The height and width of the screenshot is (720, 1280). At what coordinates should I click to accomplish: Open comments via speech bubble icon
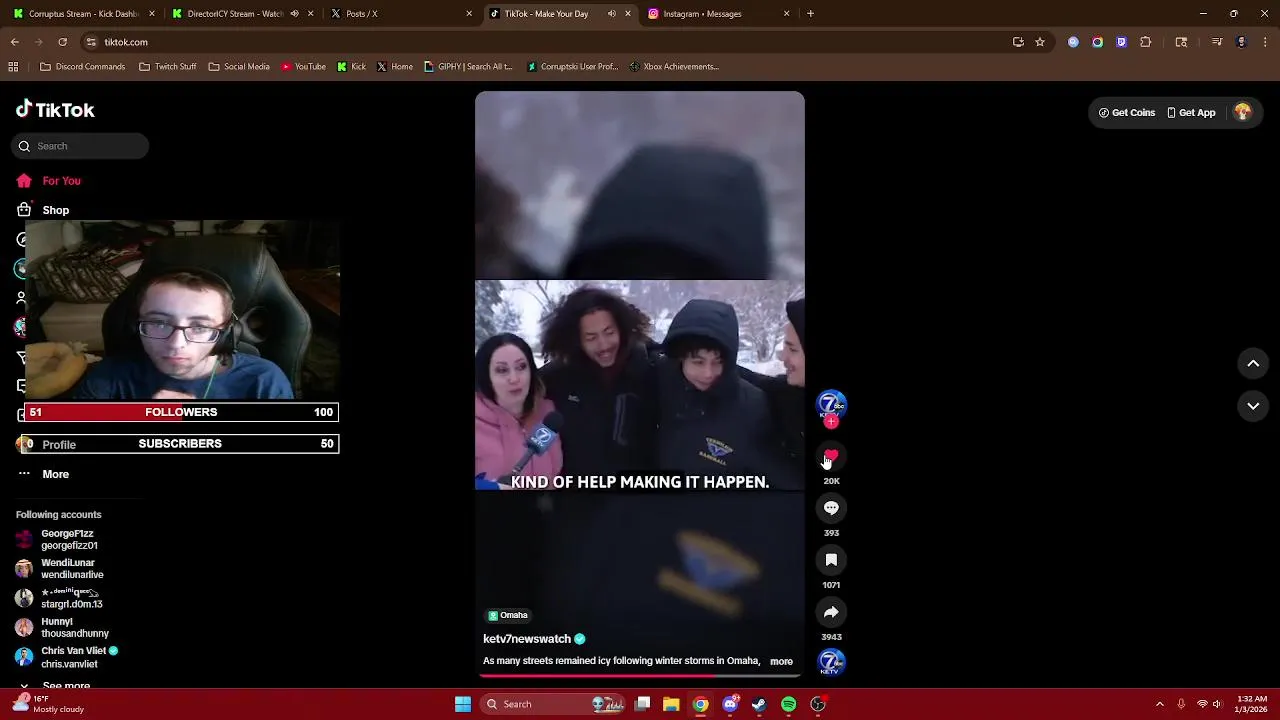coord(831,508)
